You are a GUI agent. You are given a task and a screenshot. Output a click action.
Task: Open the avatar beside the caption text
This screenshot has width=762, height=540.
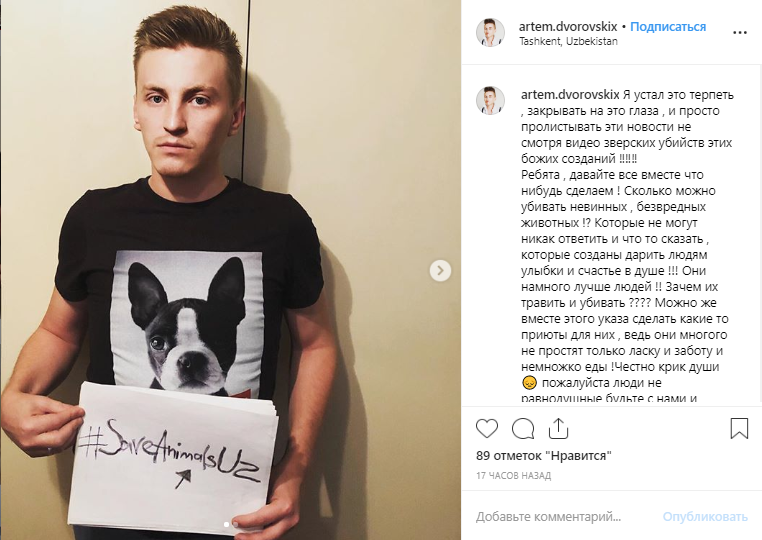490,100
